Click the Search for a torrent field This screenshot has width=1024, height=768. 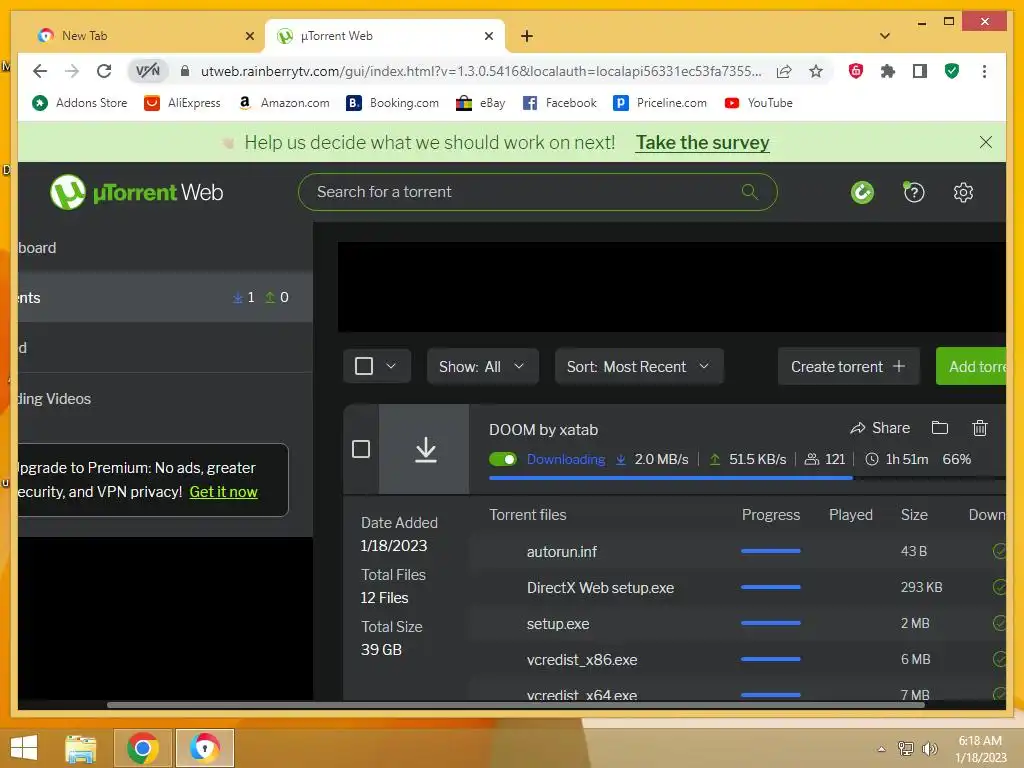tap(537, 191)
